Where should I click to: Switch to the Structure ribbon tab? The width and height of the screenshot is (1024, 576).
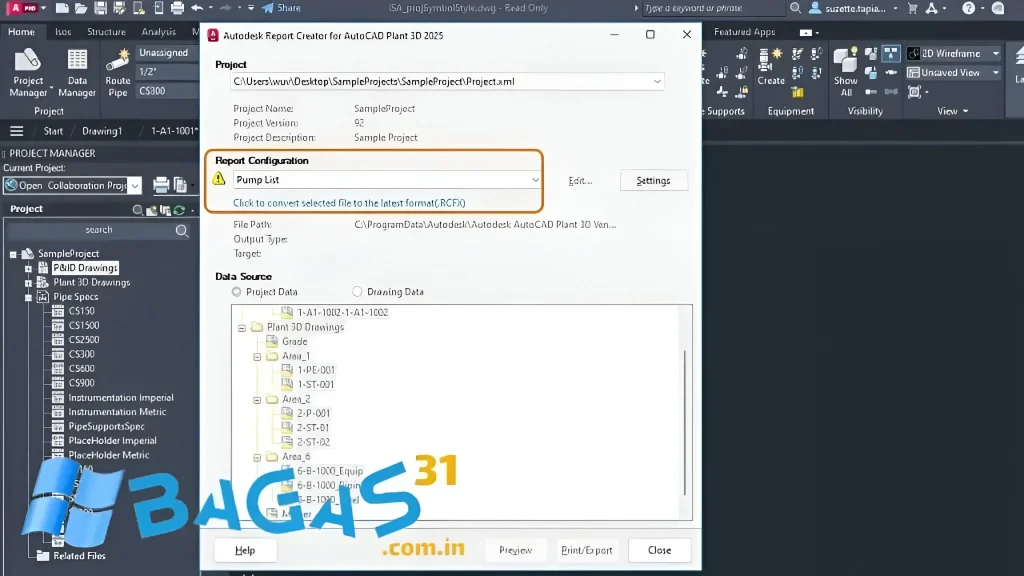[x=106, y=32]
